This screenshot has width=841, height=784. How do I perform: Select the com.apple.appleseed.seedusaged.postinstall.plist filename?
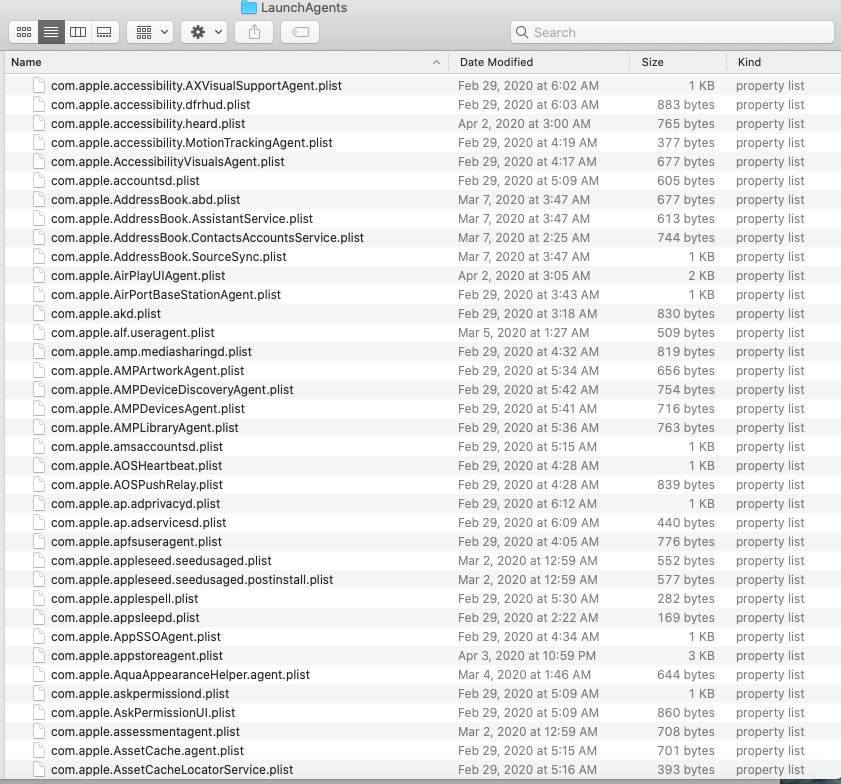click(x=192, y=580)
